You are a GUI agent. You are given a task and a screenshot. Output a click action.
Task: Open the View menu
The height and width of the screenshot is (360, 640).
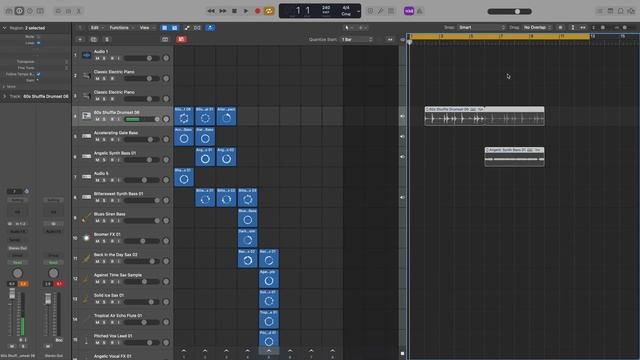[x=147, y=28]
